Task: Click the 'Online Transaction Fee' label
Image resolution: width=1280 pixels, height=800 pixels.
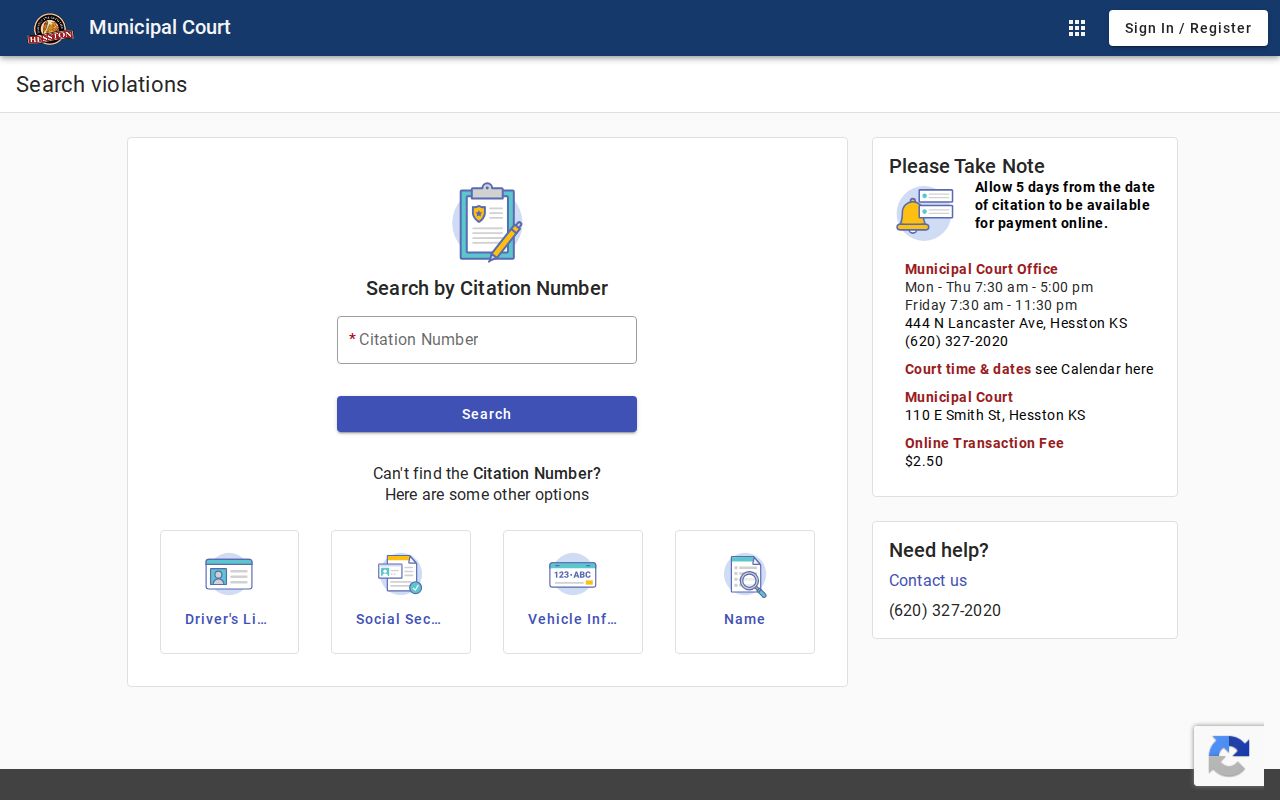Action: (984, 443)
